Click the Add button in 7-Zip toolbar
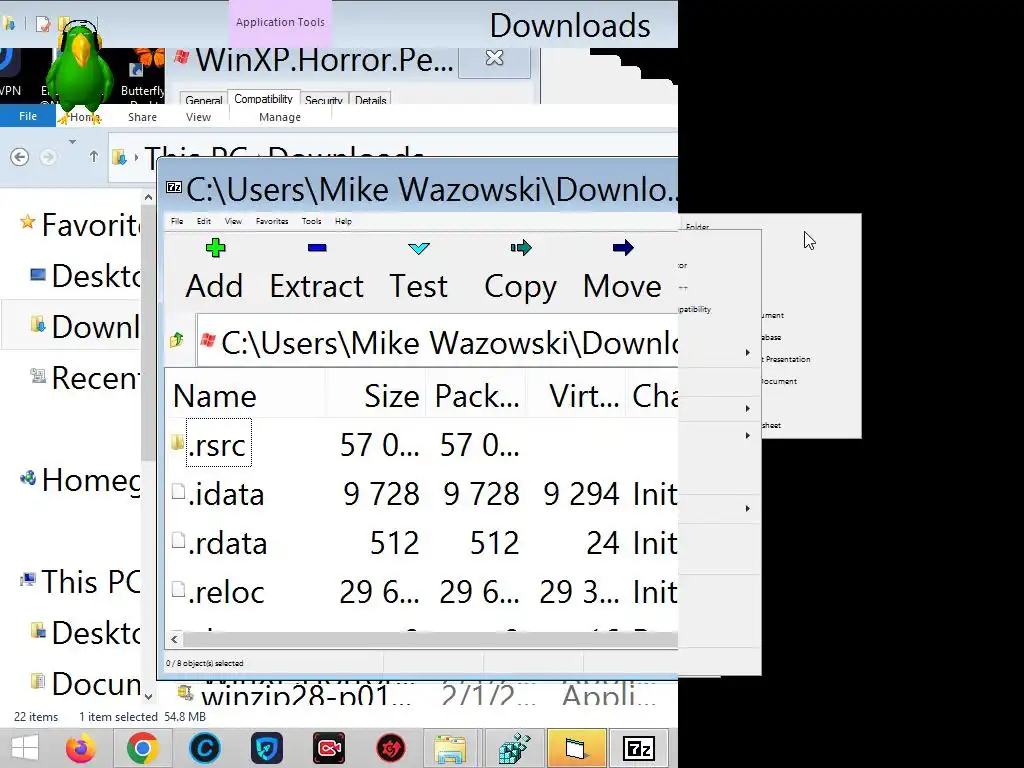 tap(214, 270)
